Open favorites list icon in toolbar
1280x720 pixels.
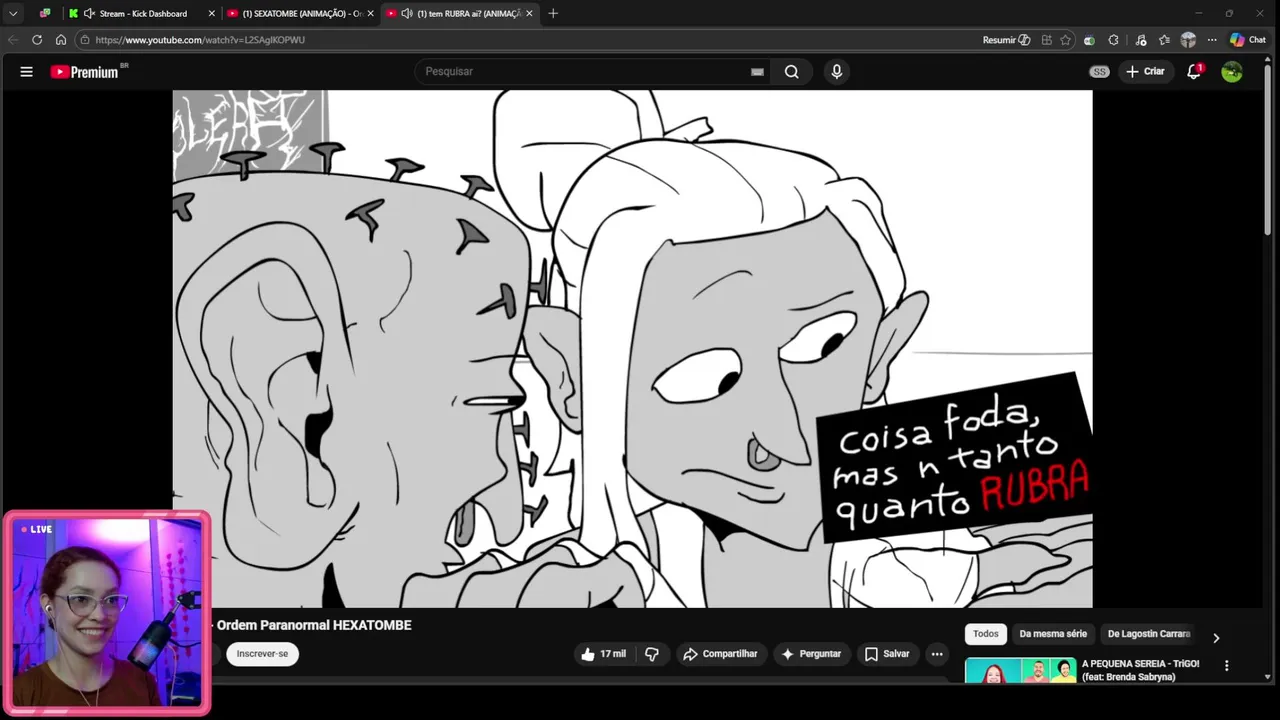click(x=1164, y=40)
